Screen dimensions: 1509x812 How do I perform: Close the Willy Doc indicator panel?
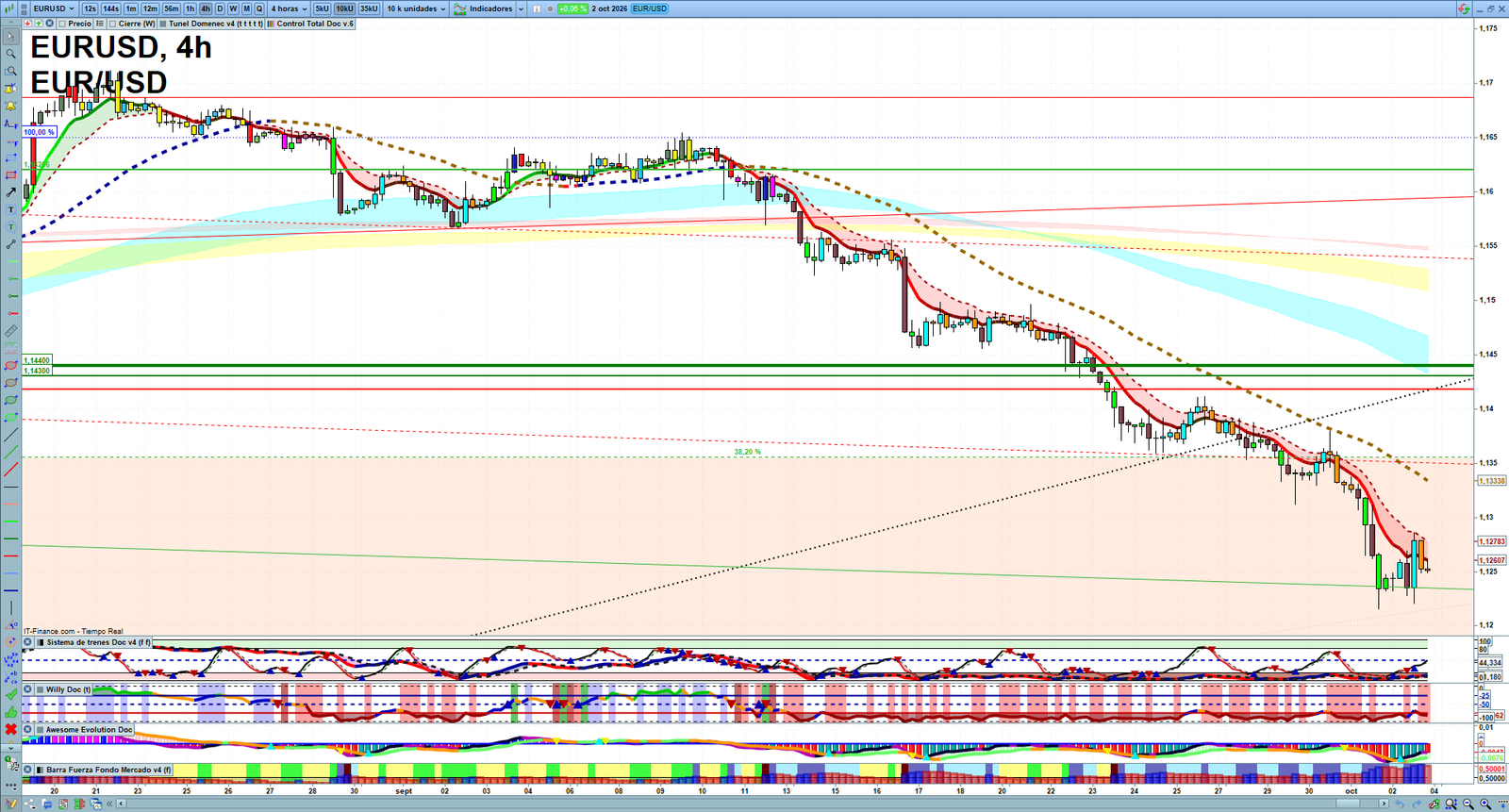(x=28, y=689)
